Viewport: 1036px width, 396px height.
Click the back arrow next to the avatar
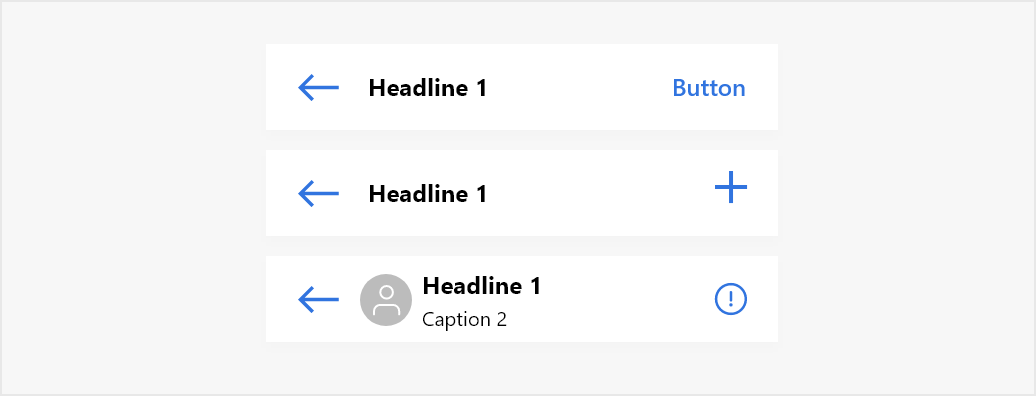[x=318, y=299]
